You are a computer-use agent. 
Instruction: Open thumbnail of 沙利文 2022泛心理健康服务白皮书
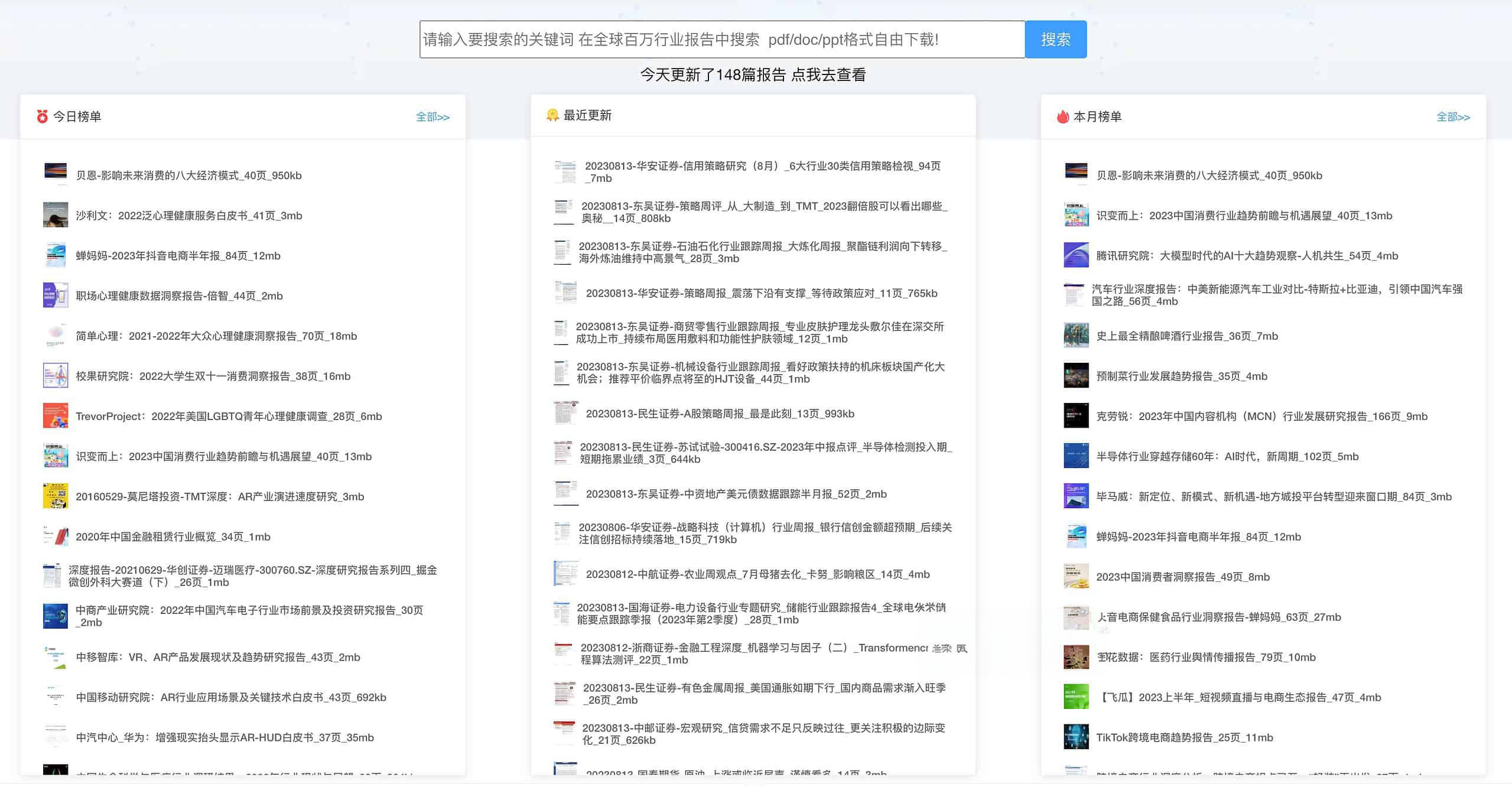click(56, 215)
